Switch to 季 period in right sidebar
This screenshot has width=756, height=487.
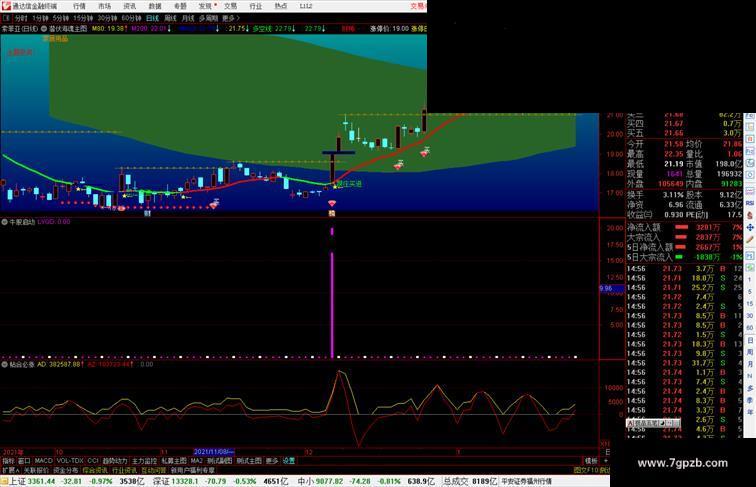pyautogui.click(x=750, y=400)
